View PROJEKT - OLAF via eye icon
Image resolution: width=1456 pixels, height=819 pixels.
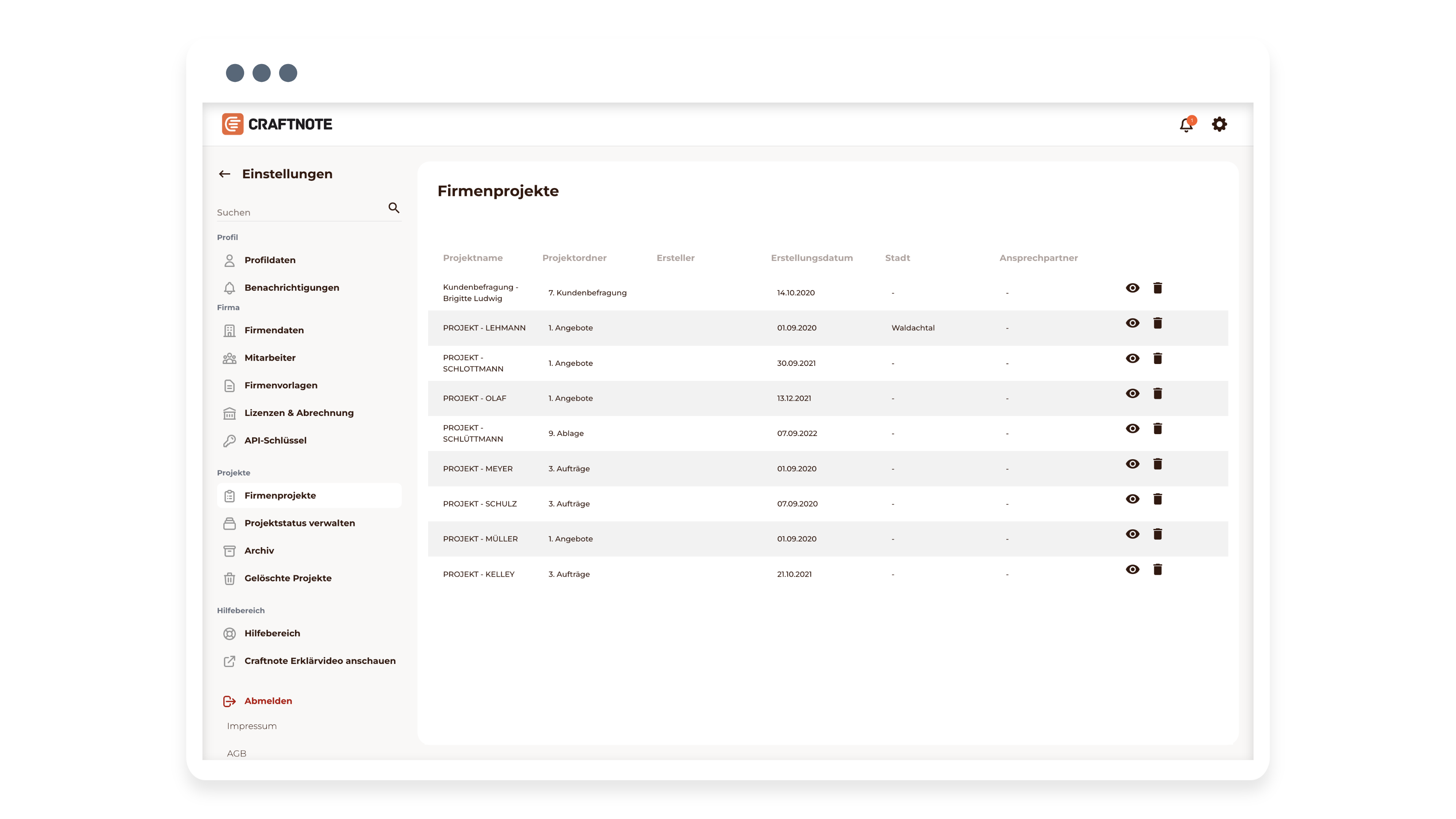coord(1132,394)
